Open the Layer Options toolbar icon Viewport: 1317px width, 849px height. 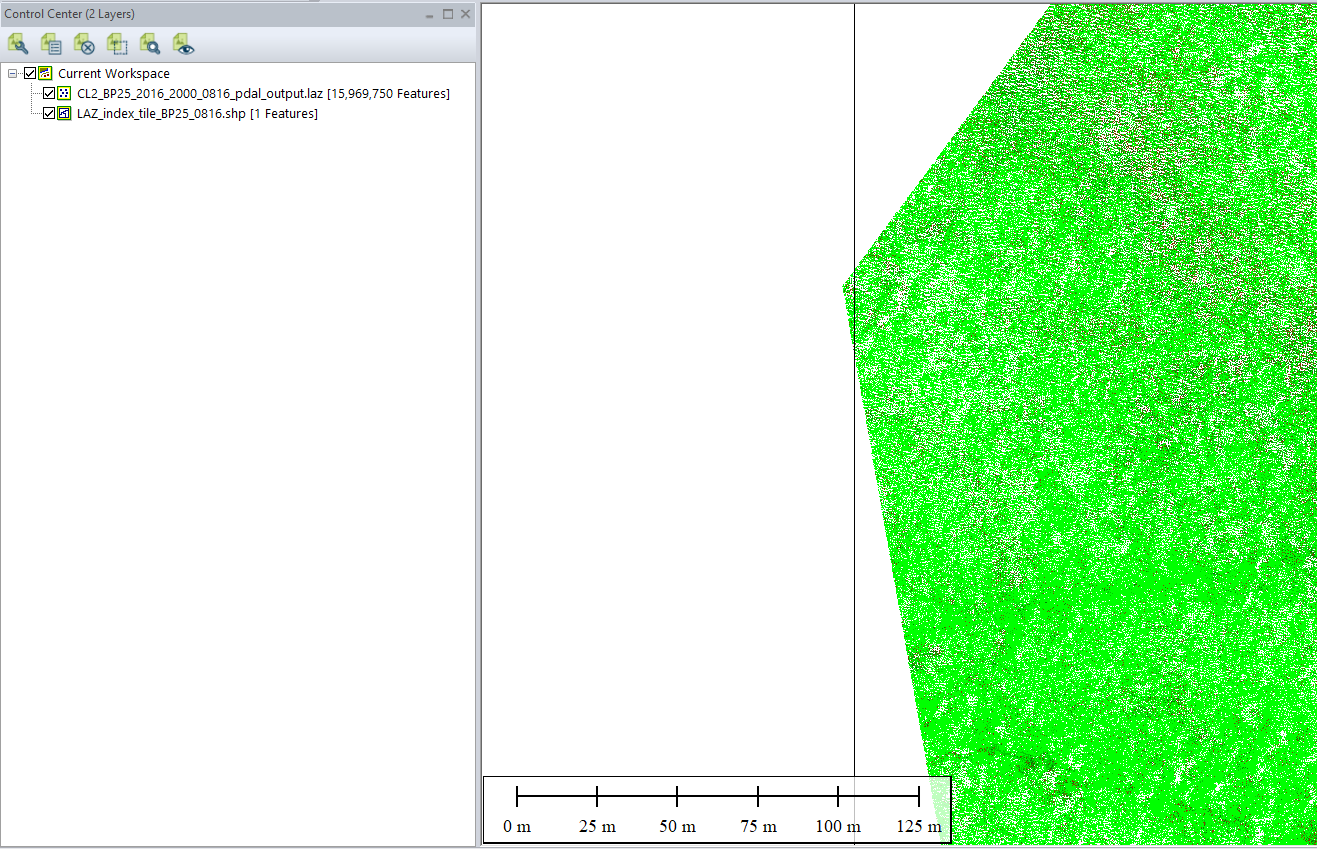pyautogui.click(x=50, y=44)
